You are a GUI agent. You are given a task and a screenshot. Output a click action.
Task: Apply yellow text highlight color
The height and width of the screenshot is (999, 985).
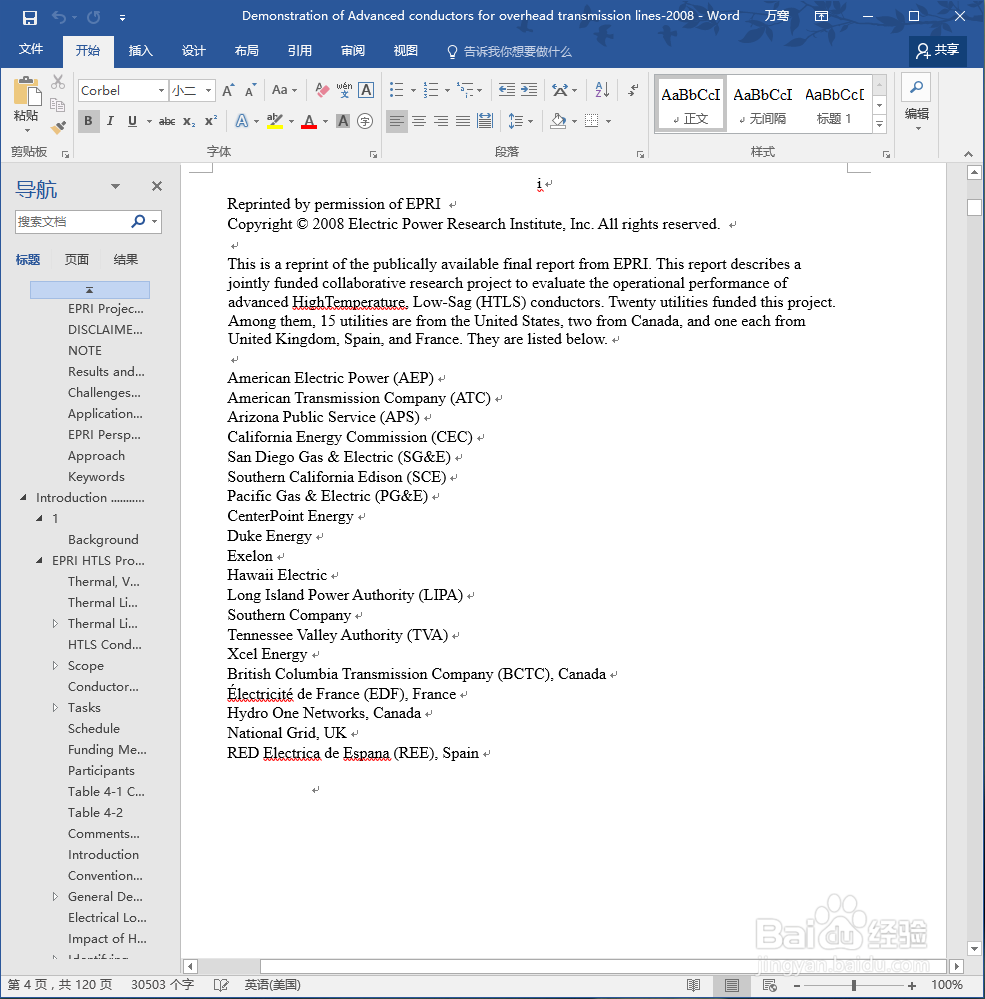pos(275,121)
